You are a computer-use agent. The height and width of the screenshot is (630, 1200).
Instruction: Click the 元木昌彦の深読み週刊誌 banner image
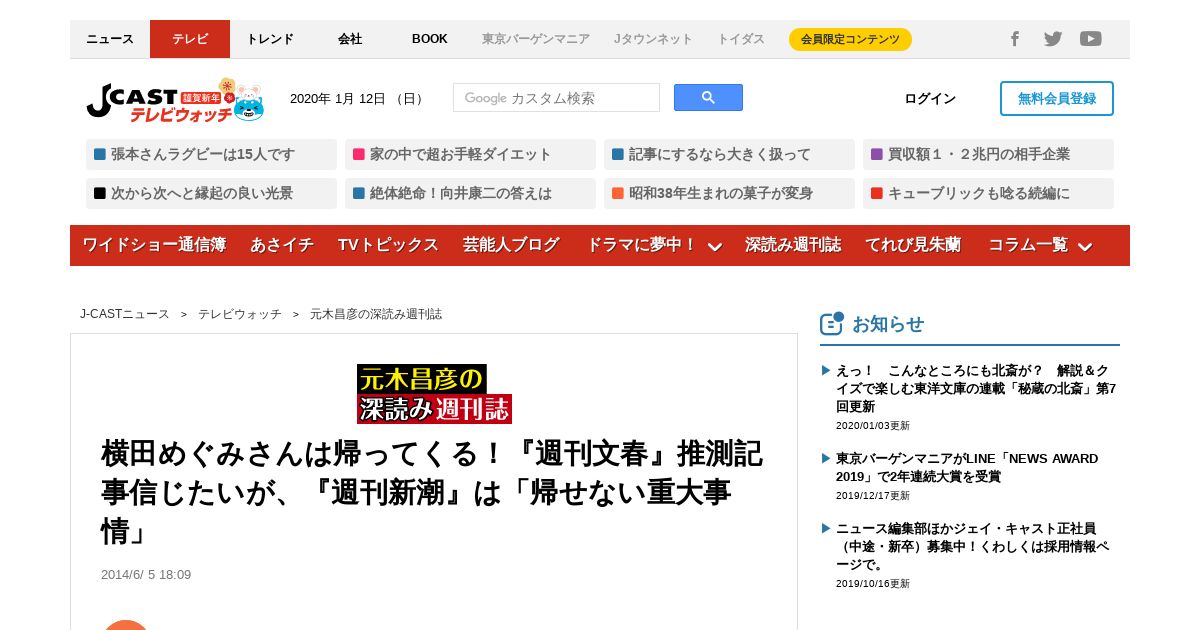pos(434,394)
